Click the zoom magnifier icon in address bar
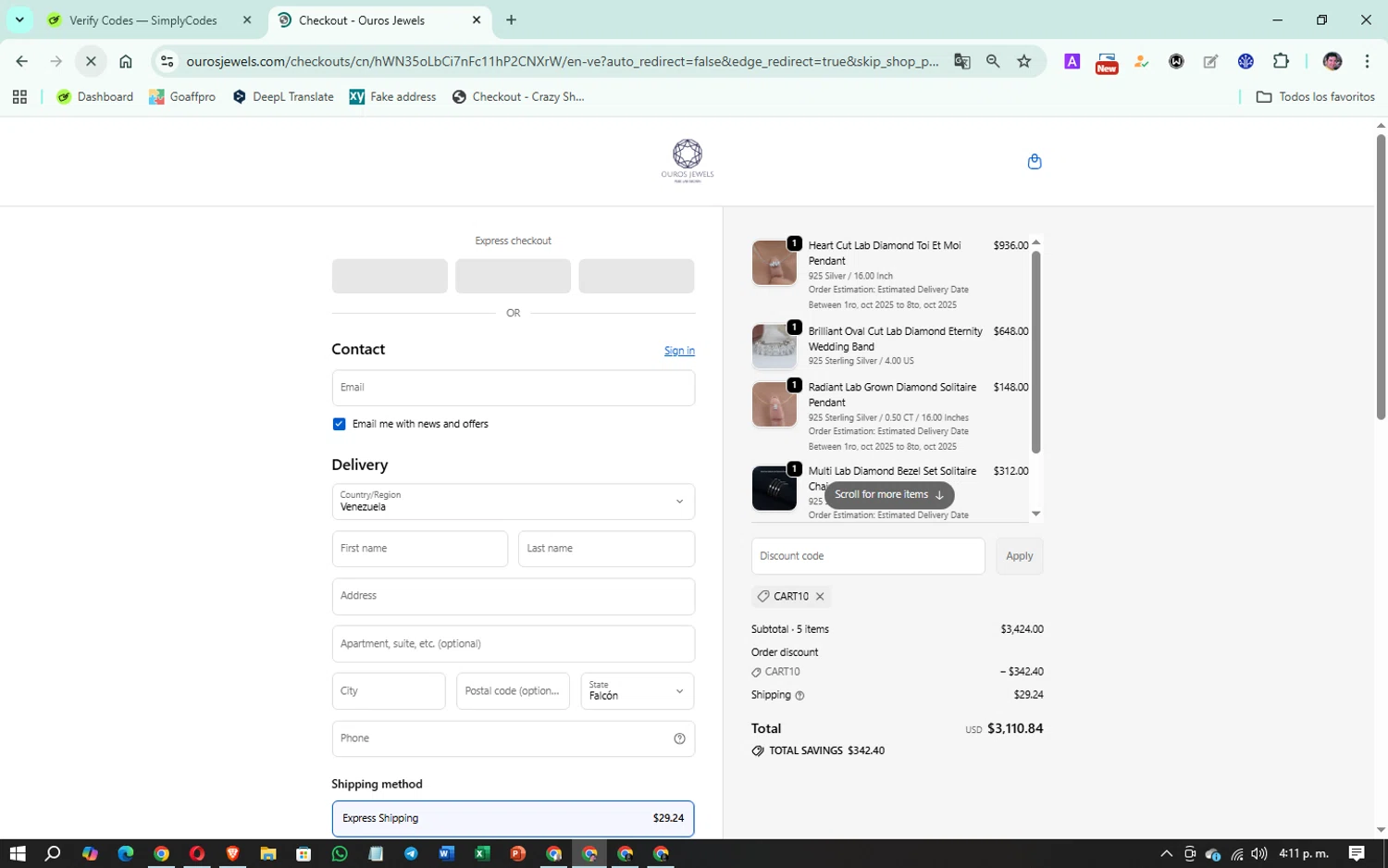The image size is (1388, 868). tap(993, 61)
